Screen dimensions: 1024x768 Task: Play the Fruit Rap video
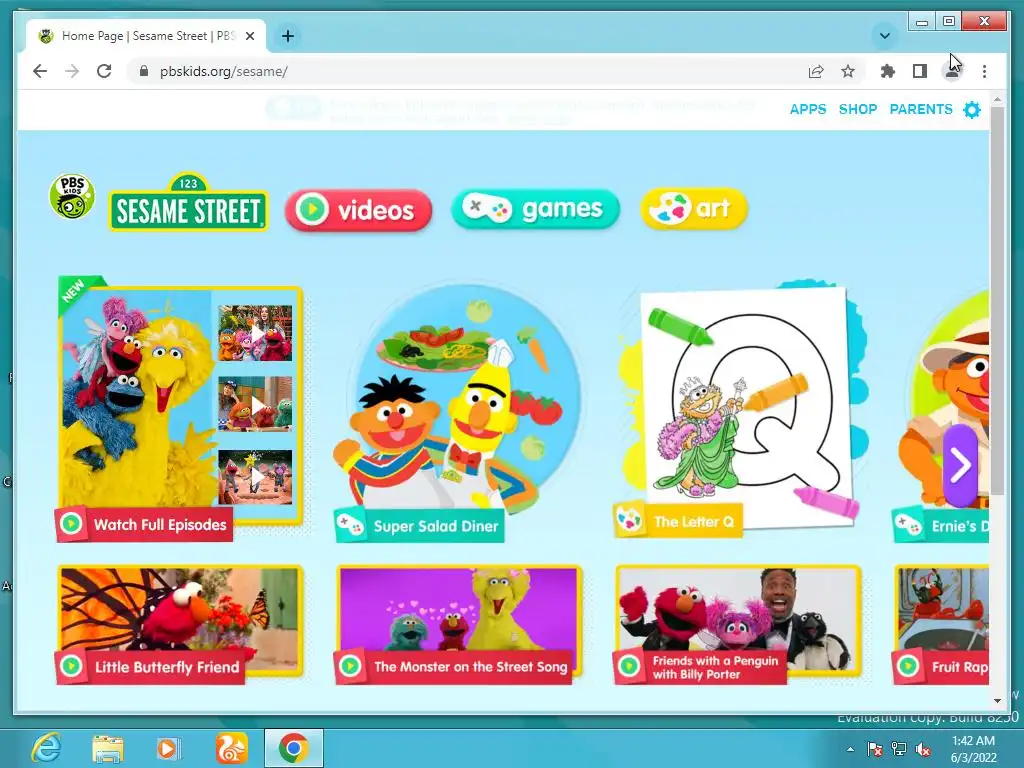tap(941, 624)
